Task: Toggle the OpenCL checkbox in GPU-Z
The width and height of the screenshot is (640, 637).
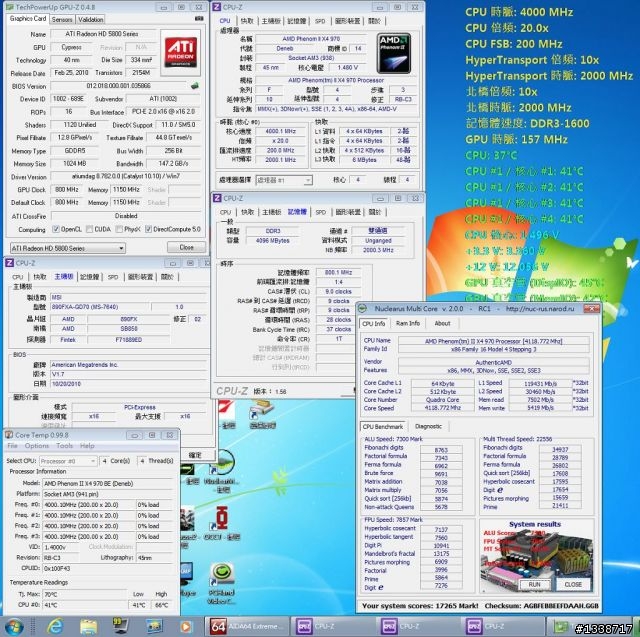Action: (56, 229)
